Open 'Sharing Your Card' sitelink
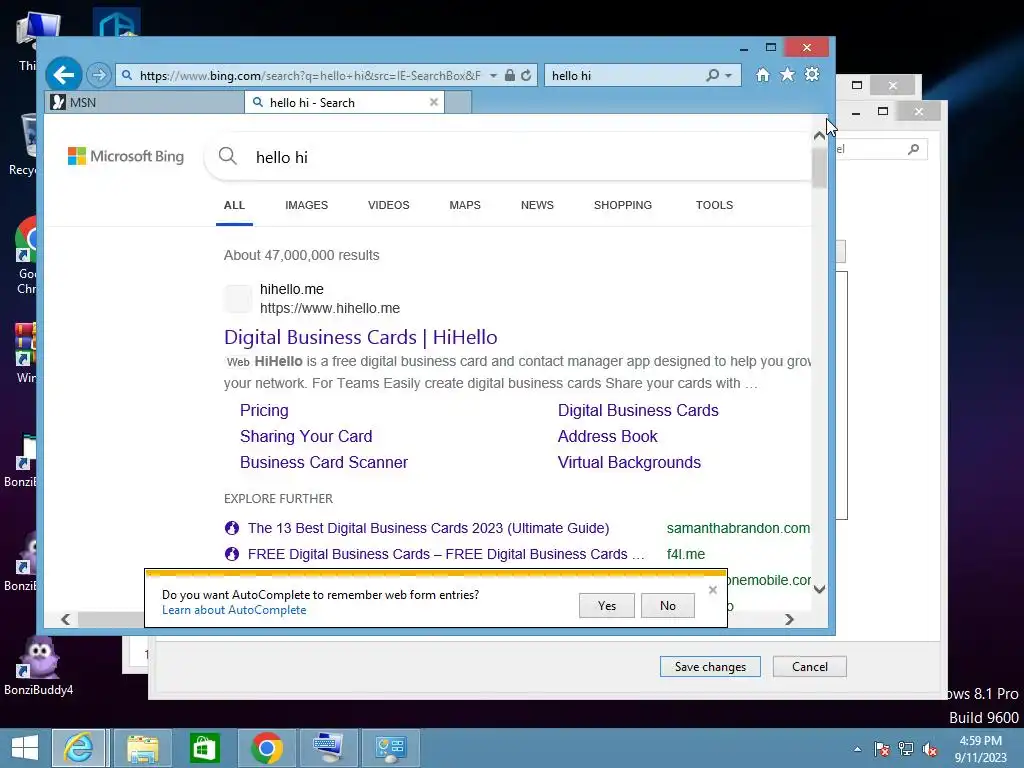The width and height of the screenshot is (1024, 768). click(x=306, y=436)
